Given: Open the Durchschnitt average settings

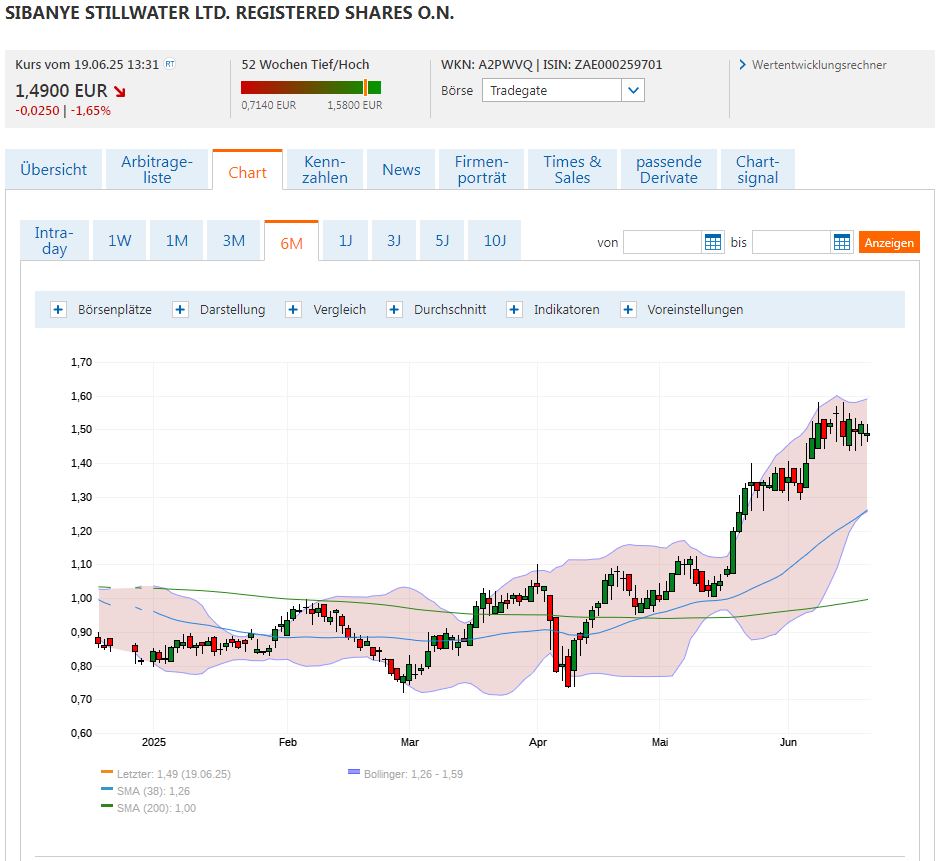Looking at the screenshot, I should (x=394, y=309).
